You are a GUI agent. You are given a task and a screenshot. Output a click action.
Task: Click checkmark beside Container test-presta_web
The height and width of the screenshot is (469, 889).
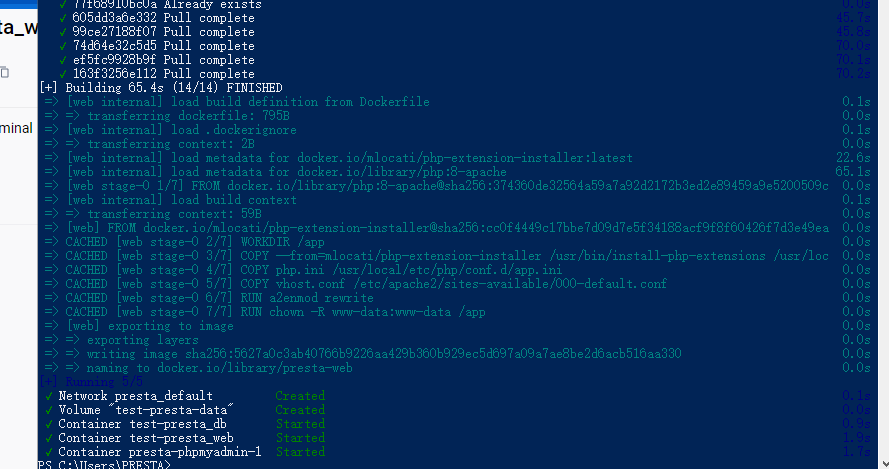(x=49, y=438)
